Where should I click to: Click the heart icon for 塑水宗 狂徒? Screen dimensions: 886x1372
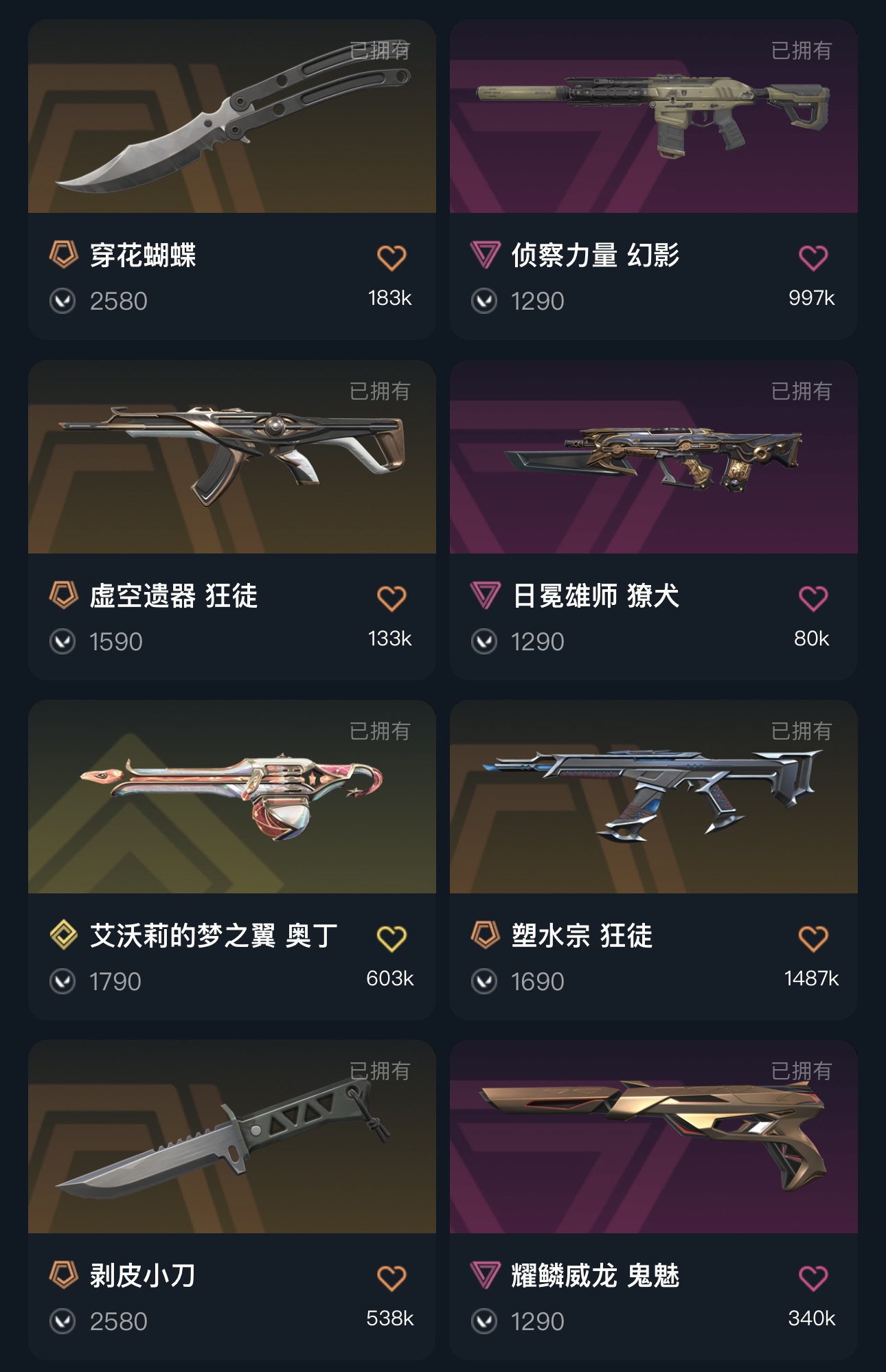[x=813, y=938]
